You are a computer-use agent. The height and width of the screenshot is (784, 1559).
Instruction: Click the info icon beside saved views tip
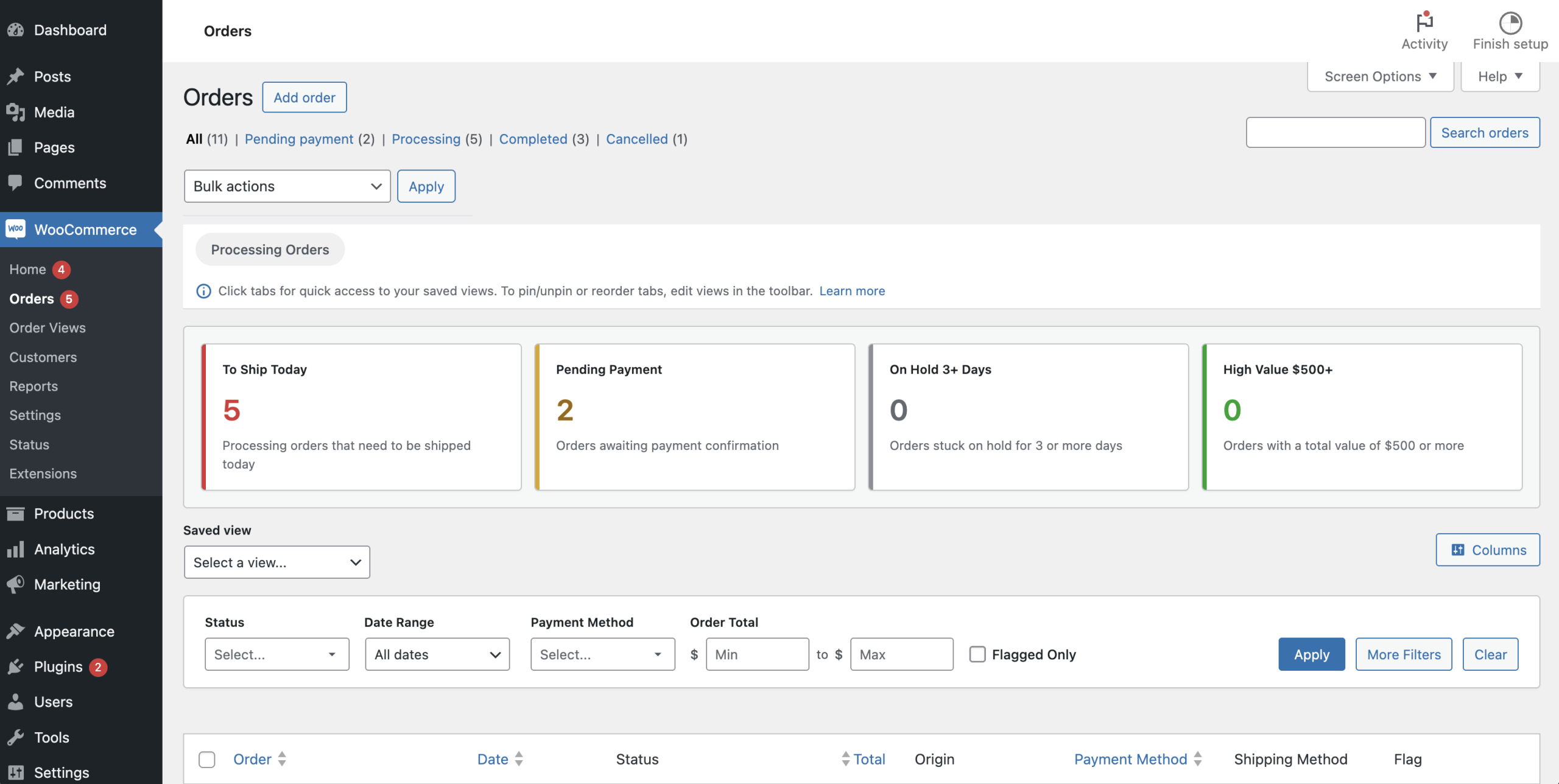pos(203,291)
